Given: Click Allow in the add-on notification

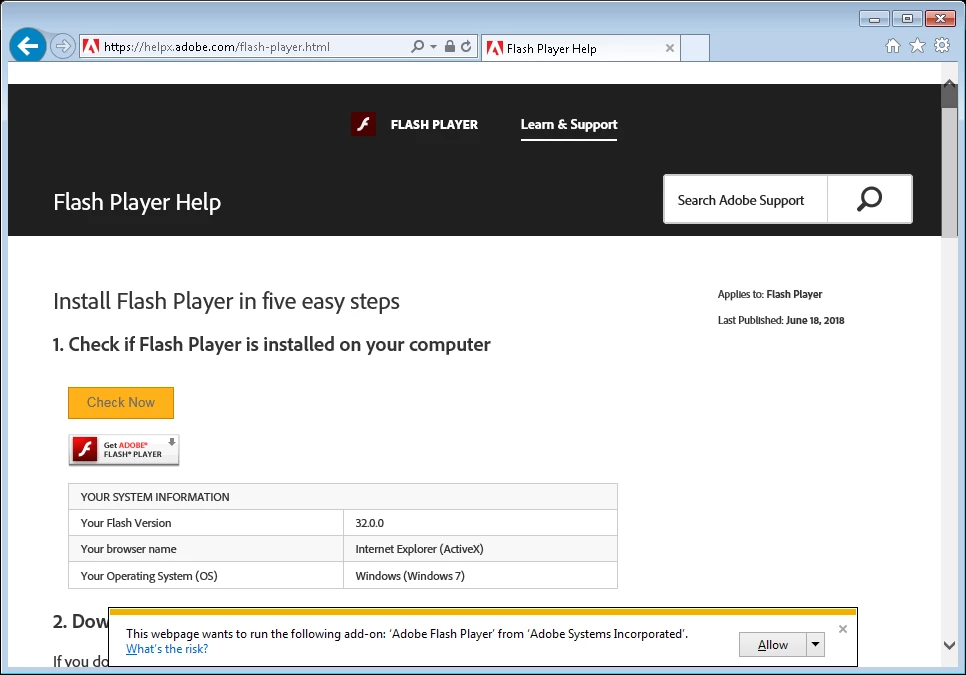Looking at the screenshot, I should coord(773,645).
